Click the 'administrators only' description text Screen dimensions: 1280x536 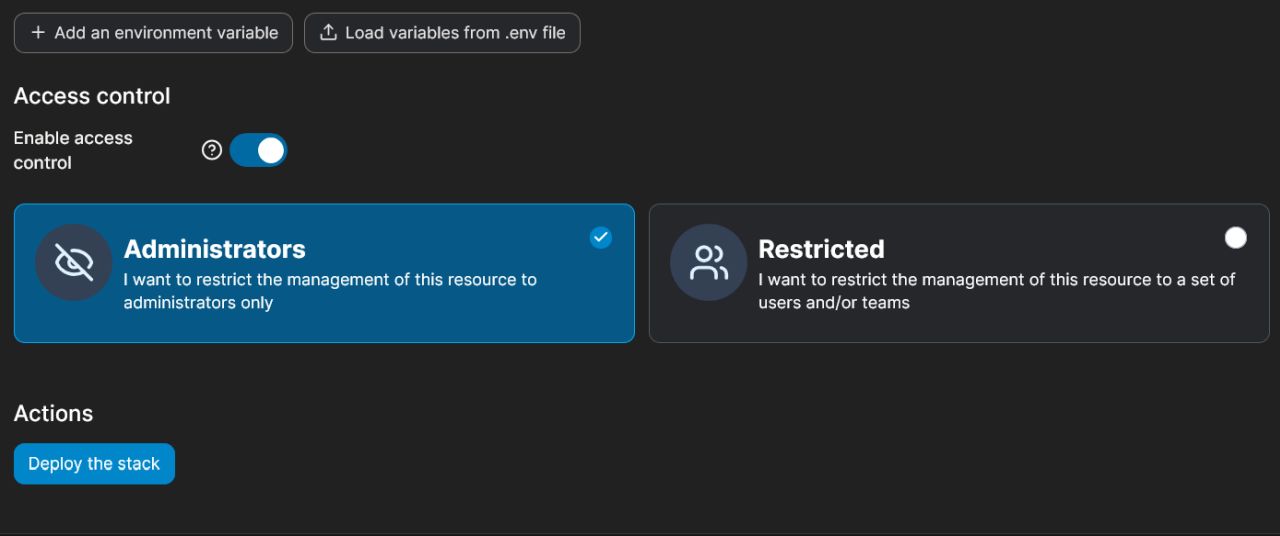(x=198, y=302)
